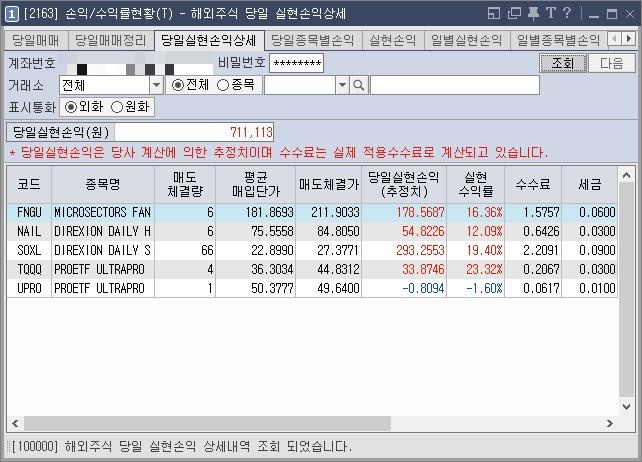Screen dimensions: 642x462
Task: Open the stock code dropdown arrow
Action: point(342,85)
